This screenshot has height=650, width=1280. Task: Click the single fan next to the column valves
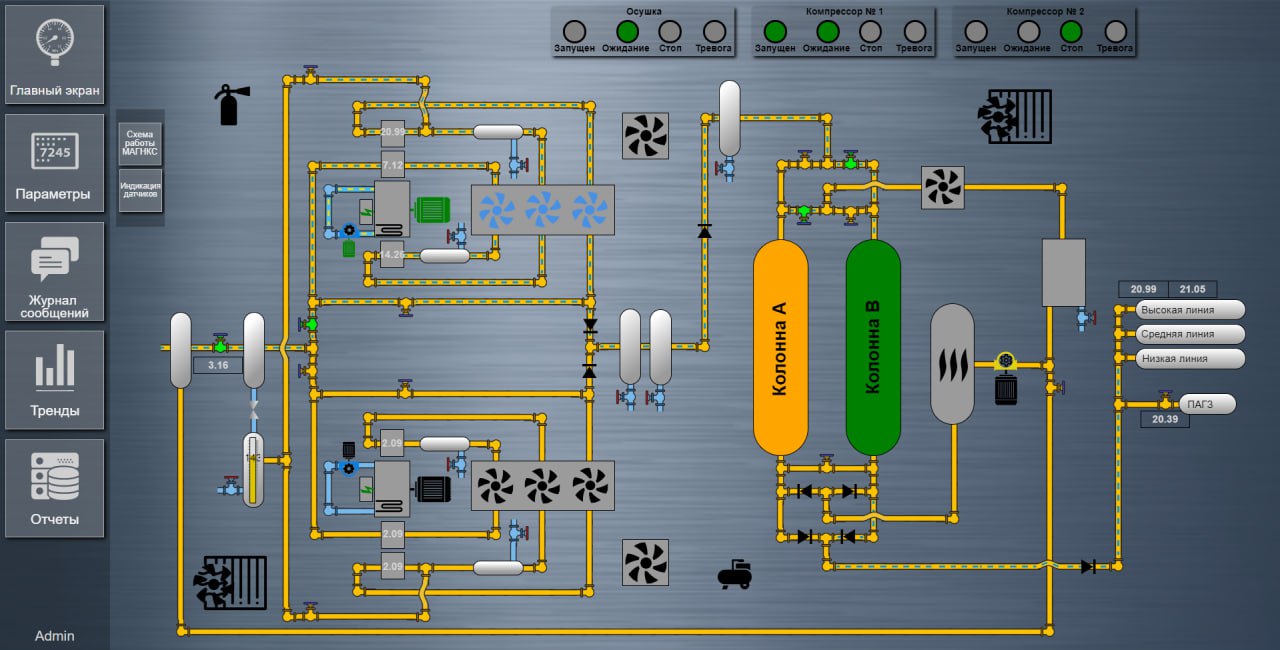coord(943,187)
